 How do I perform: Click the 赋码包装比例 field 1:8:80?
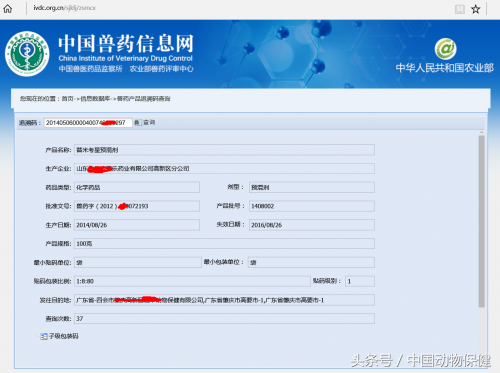click(192, 281)
